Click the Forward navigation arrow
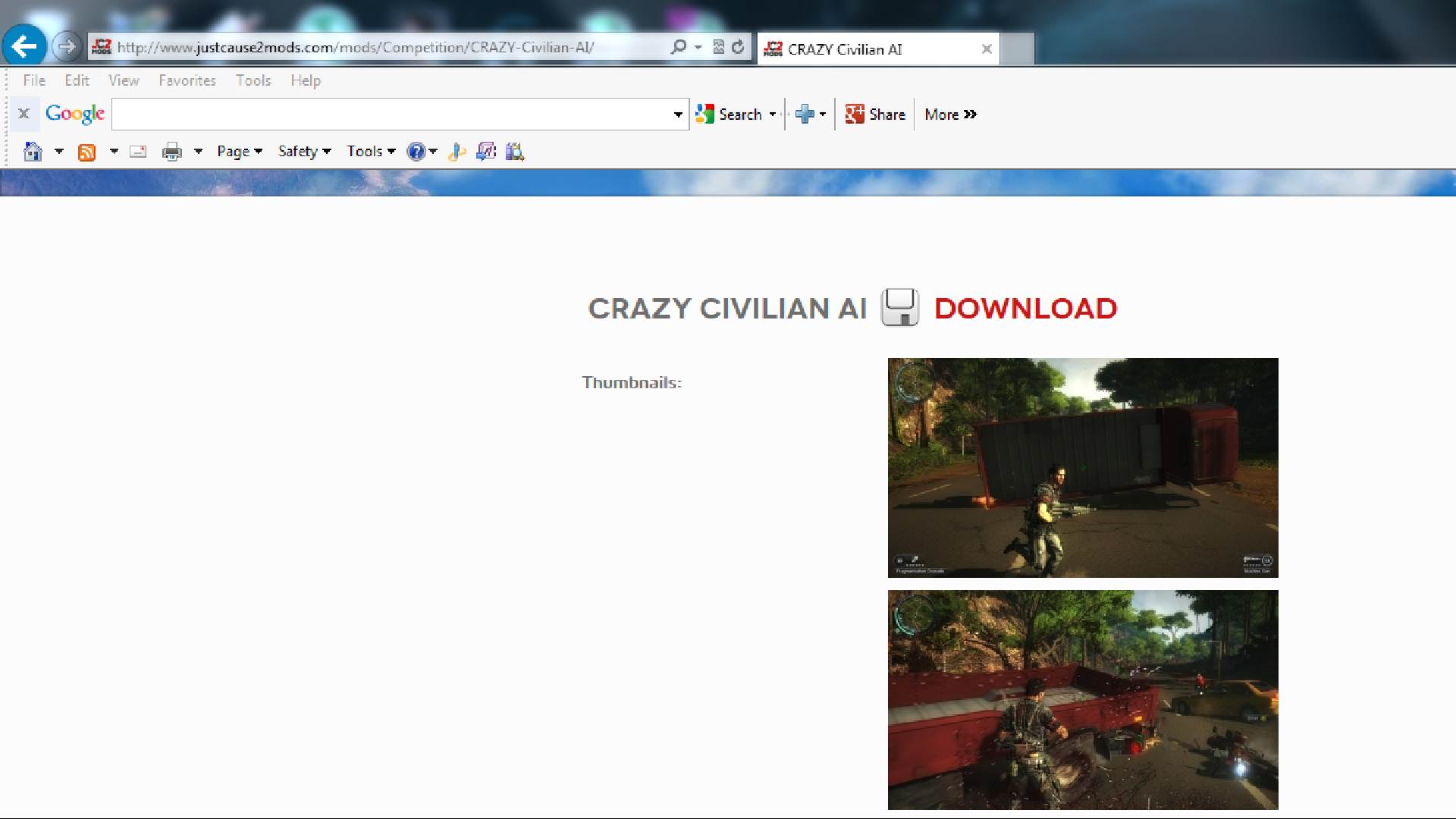1456x819 pixels. point(67,47)
